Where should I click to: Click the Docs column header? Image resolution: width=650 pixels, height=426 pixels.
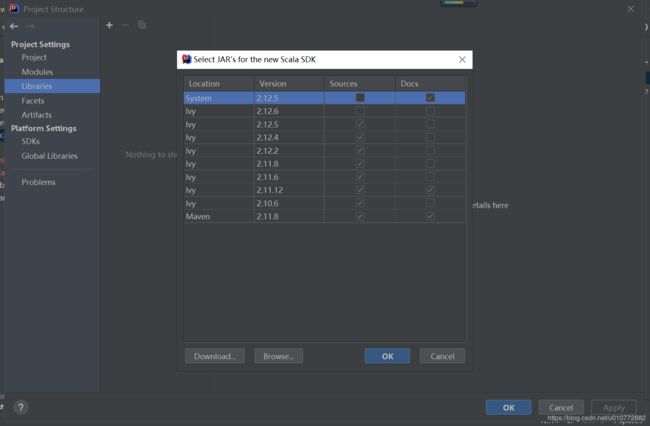tap(430, 84)
